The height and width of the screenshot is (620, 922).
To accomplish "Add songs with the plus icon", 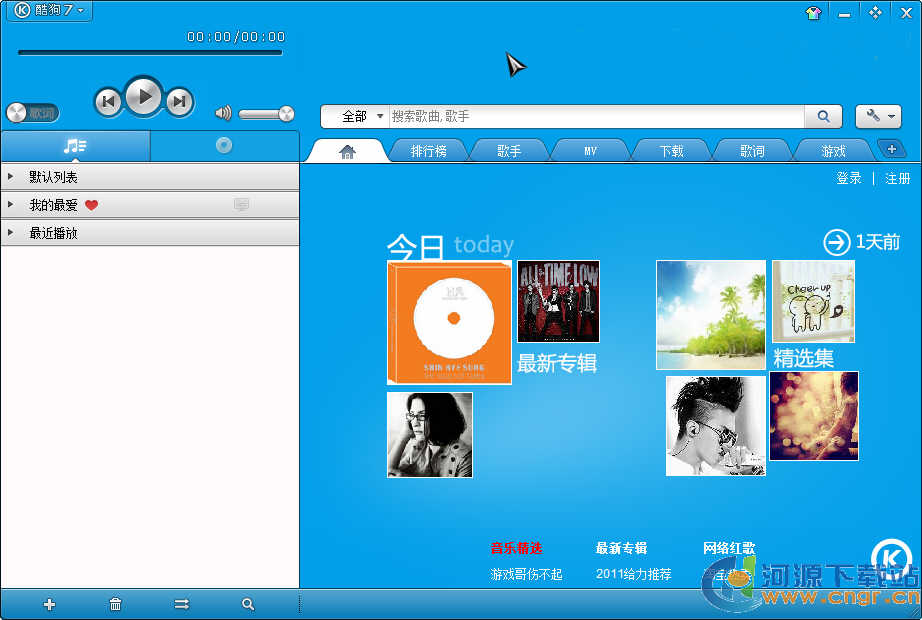I will tap(49, 604).
